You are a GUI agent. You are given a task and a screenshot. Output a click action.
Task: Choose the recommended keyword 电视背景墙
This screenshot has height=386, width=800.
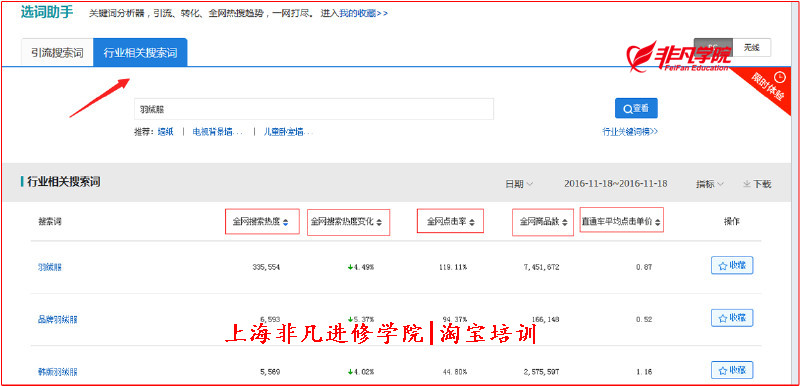click(217, 132)
